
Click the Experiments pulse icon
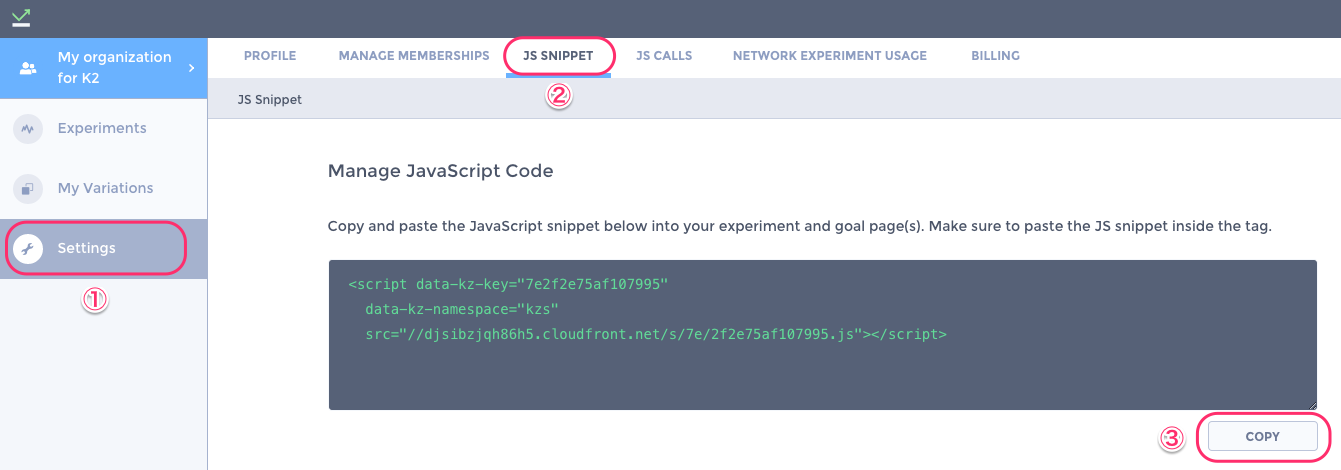click(28, 129)
